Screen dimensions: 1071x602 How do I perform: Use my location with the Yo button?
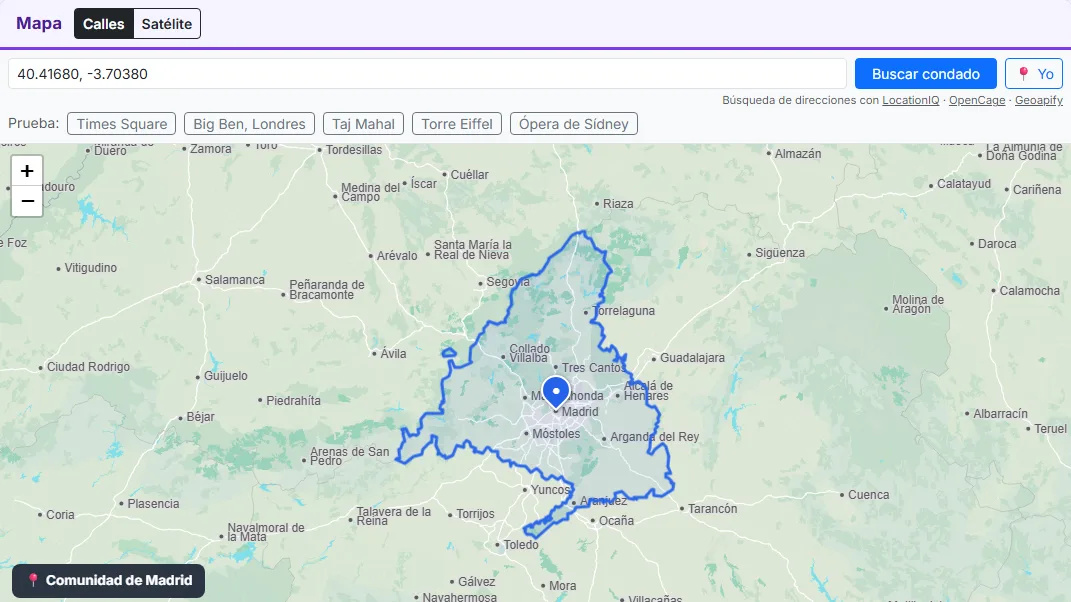(x=1034, y=74)
